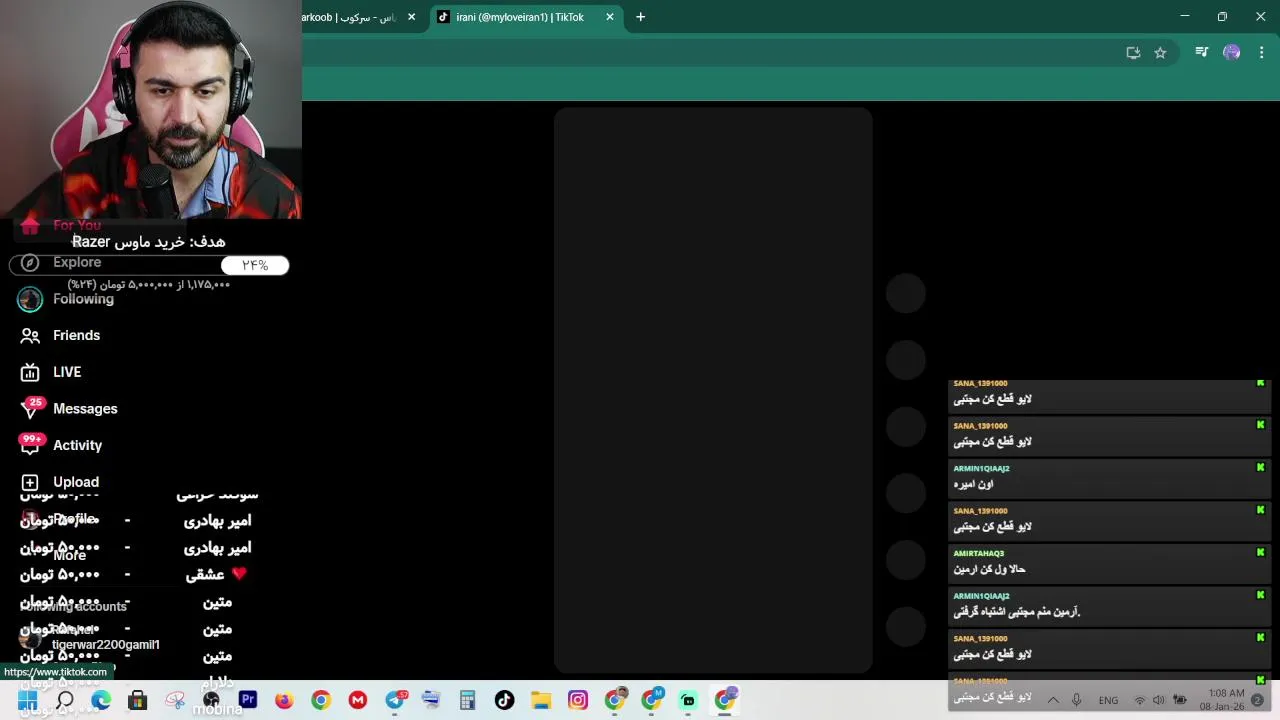Open Adobe Premiere Pro from taskbar
The width and height of the screenshot is (1280, 720).
click(x=248, y=701)
